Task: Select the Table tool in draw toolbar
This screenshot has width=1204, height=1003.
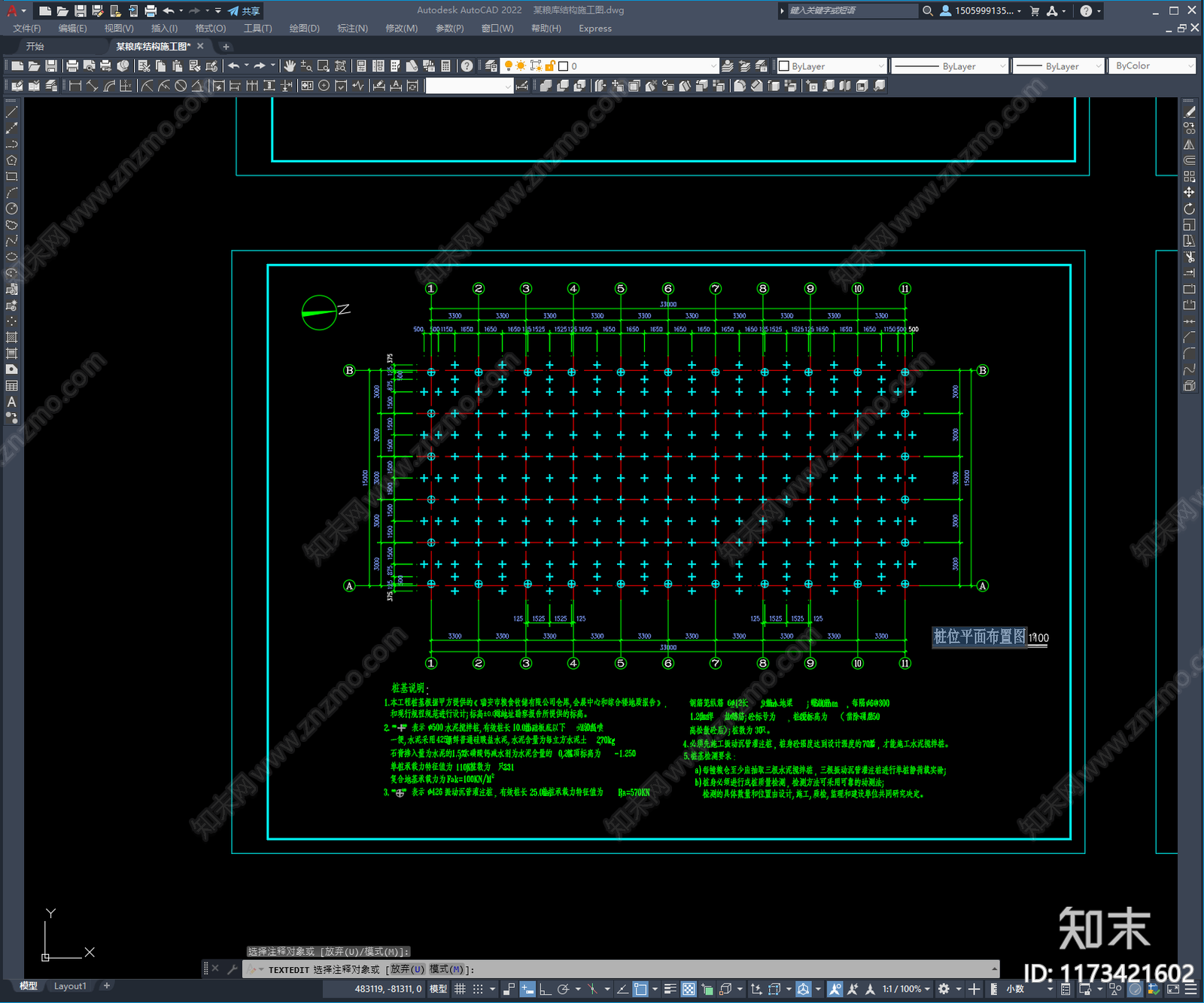Action: 11,385
